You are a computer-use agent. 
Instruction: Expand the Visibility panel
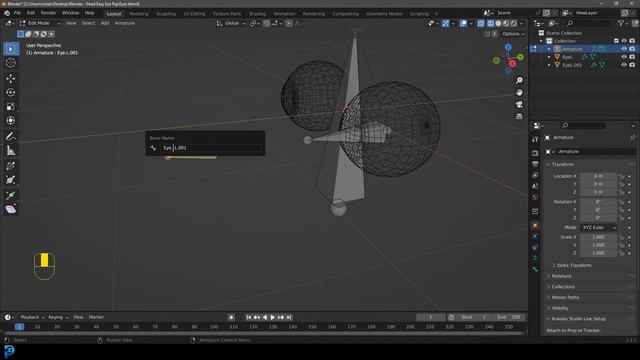pyautogui.click(x=560, y=308)
